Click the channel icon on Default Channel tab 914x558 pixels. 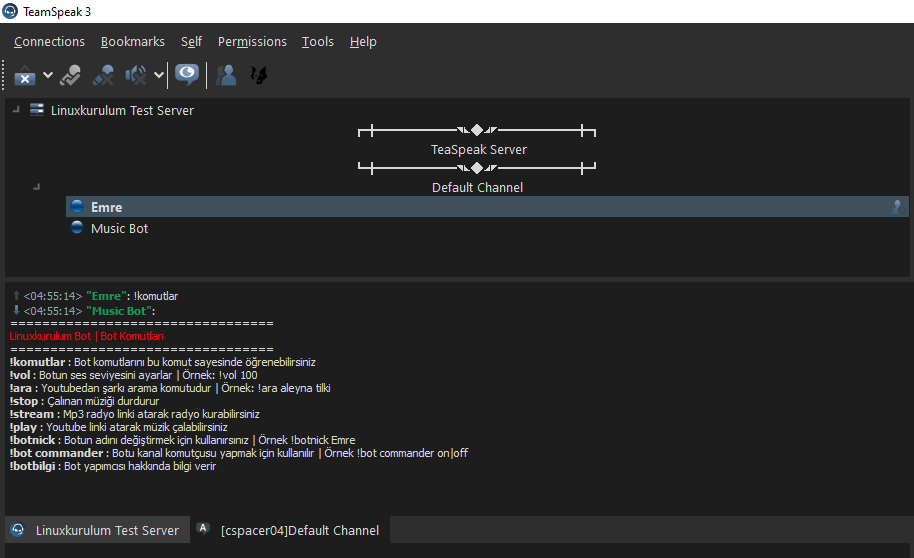(x=203, y=528)
